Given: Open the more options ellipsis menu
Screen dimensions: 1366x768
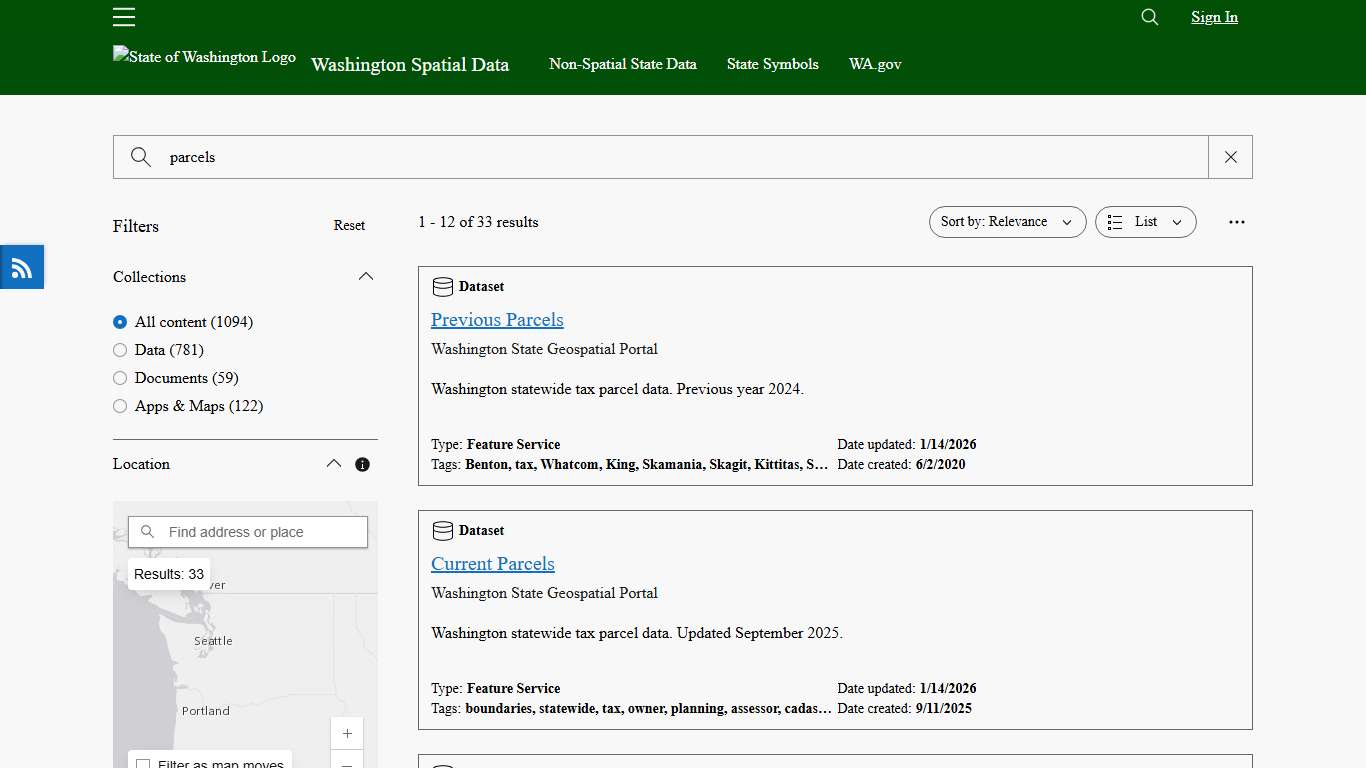Looking at the screenshot, I should coord(1236,222).
